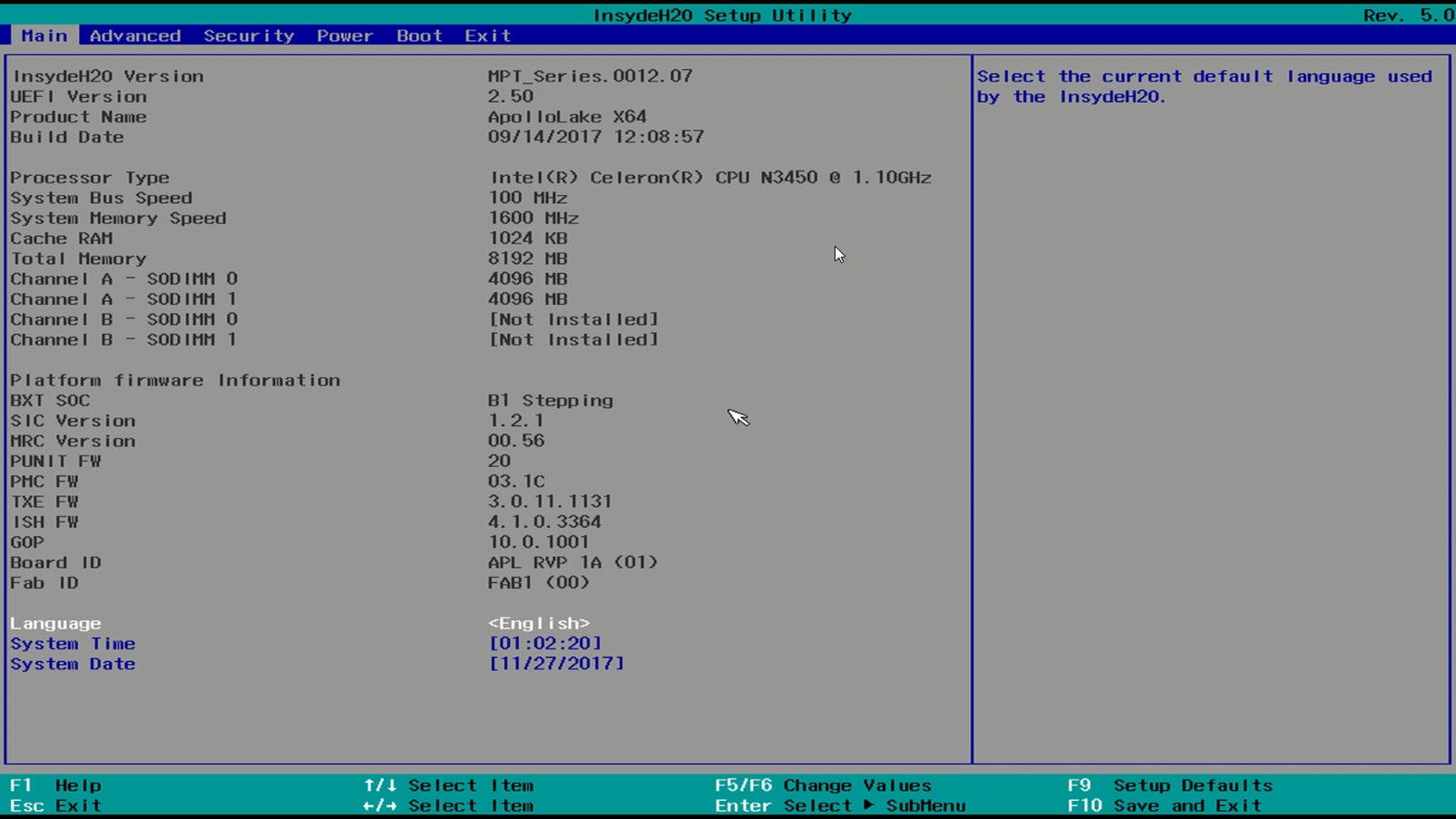Select the System Time label
This screenshot has width=1456, height=819.
pos(73,643)
